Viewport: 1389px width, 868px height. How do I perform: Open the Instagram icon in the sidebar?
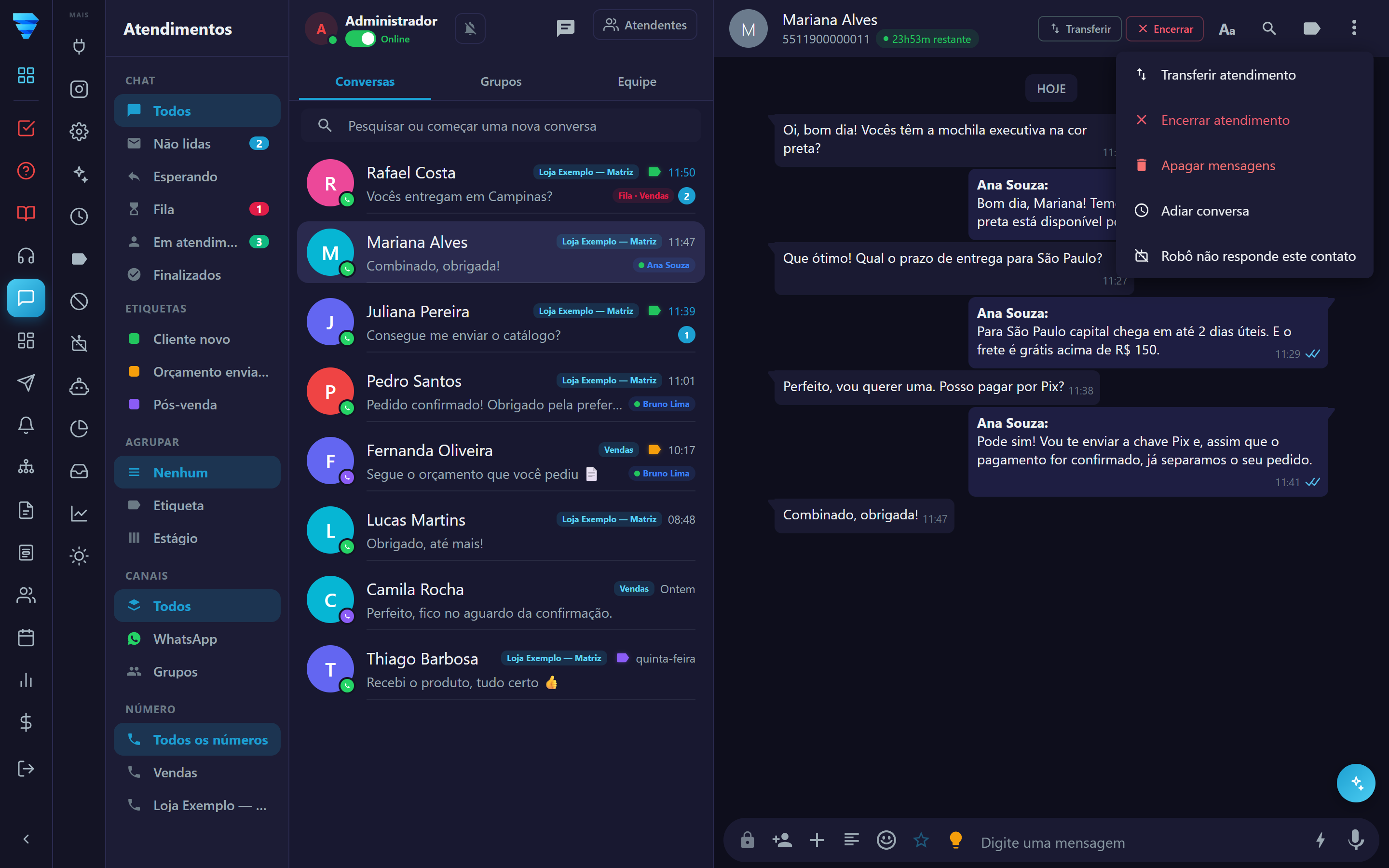click(x=79, y=89)
